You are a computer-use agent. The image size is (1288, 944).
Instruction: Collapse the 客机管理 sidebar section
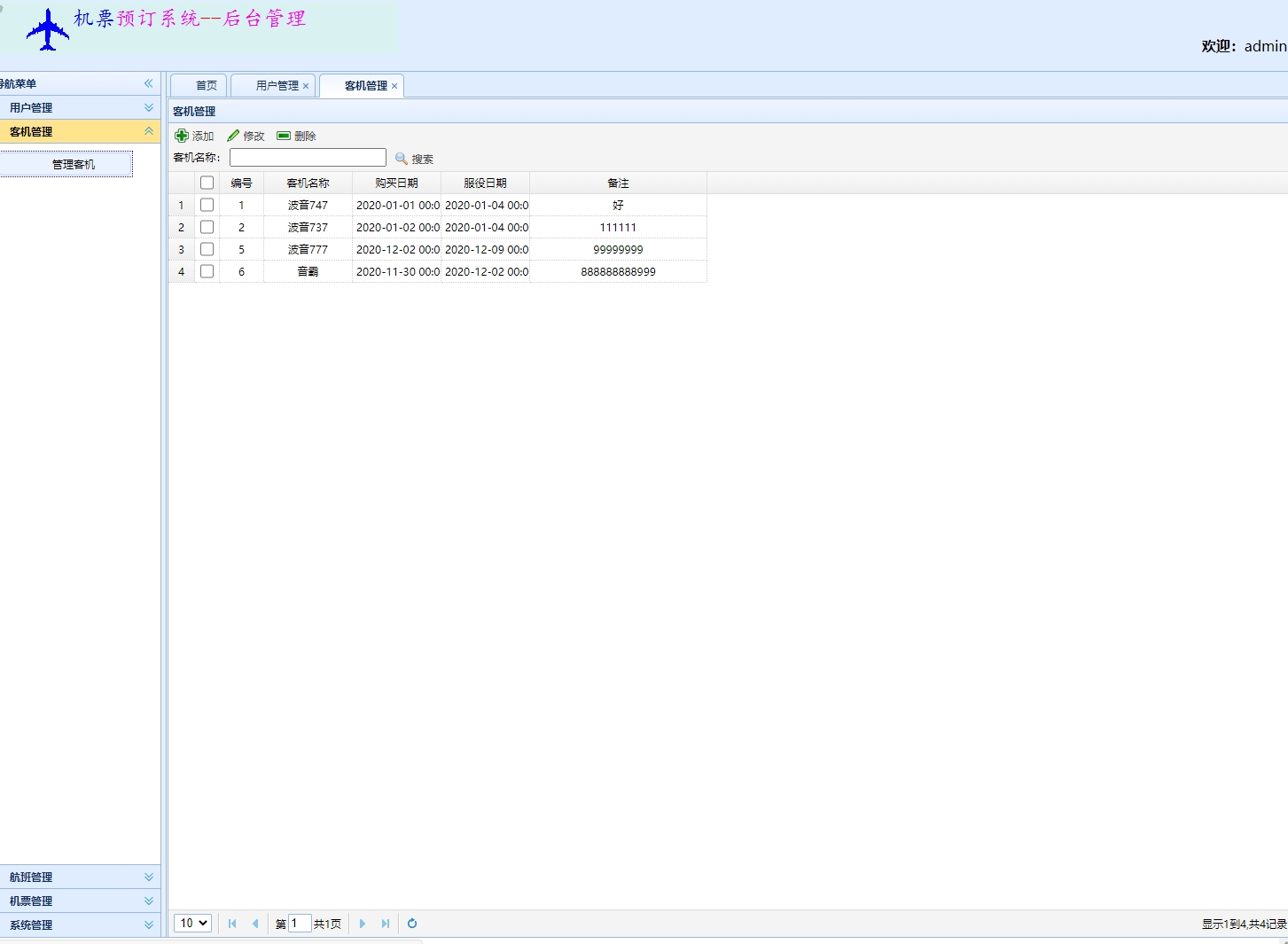pyautogui.click(x=149, y=131)
